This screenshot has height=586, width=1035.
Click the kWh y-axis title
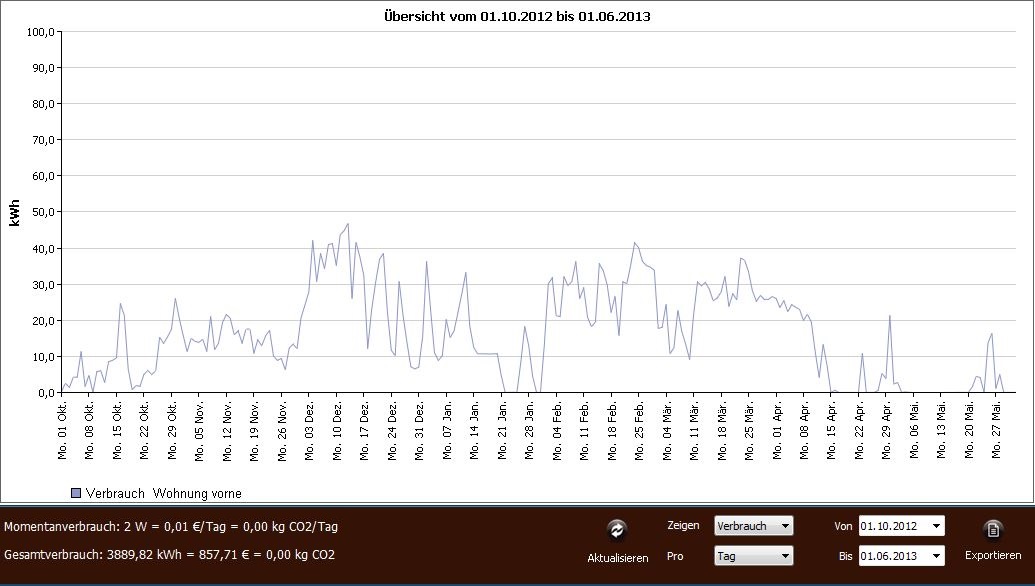(x=16, y=211)
